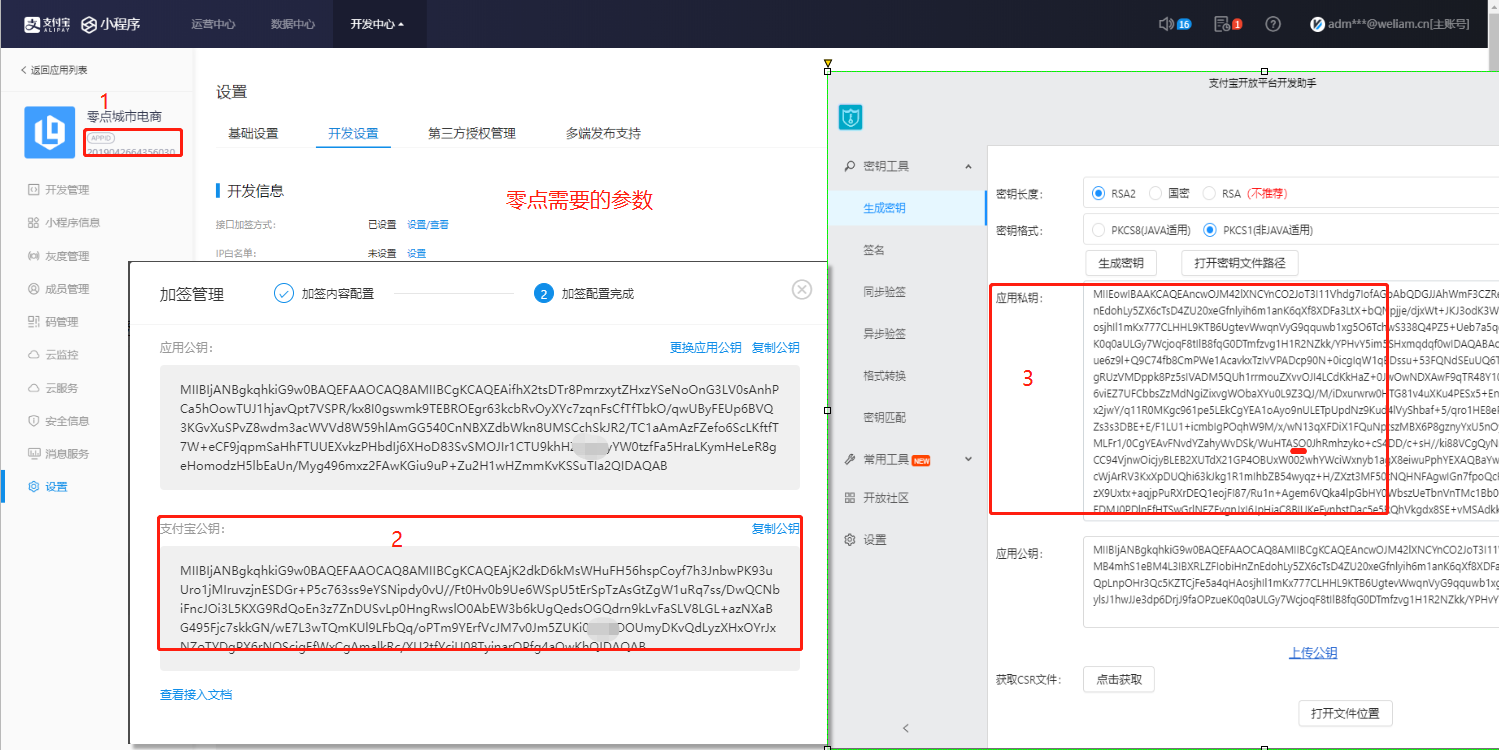Image resolution: width=1499 pixels, height=750 pixels.
Task: Click the 点击获取 CSR button
Action: click(1119, 680)
